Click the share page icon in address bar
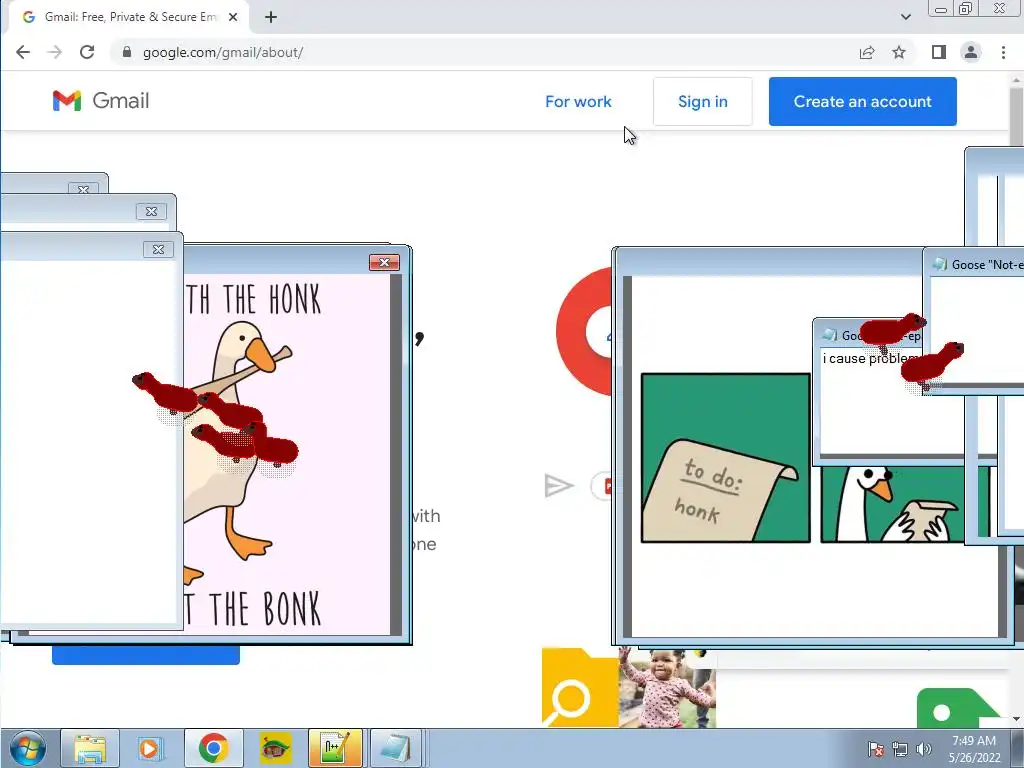The height and width of the screenshot is (768, 1024). click(867, 52)
